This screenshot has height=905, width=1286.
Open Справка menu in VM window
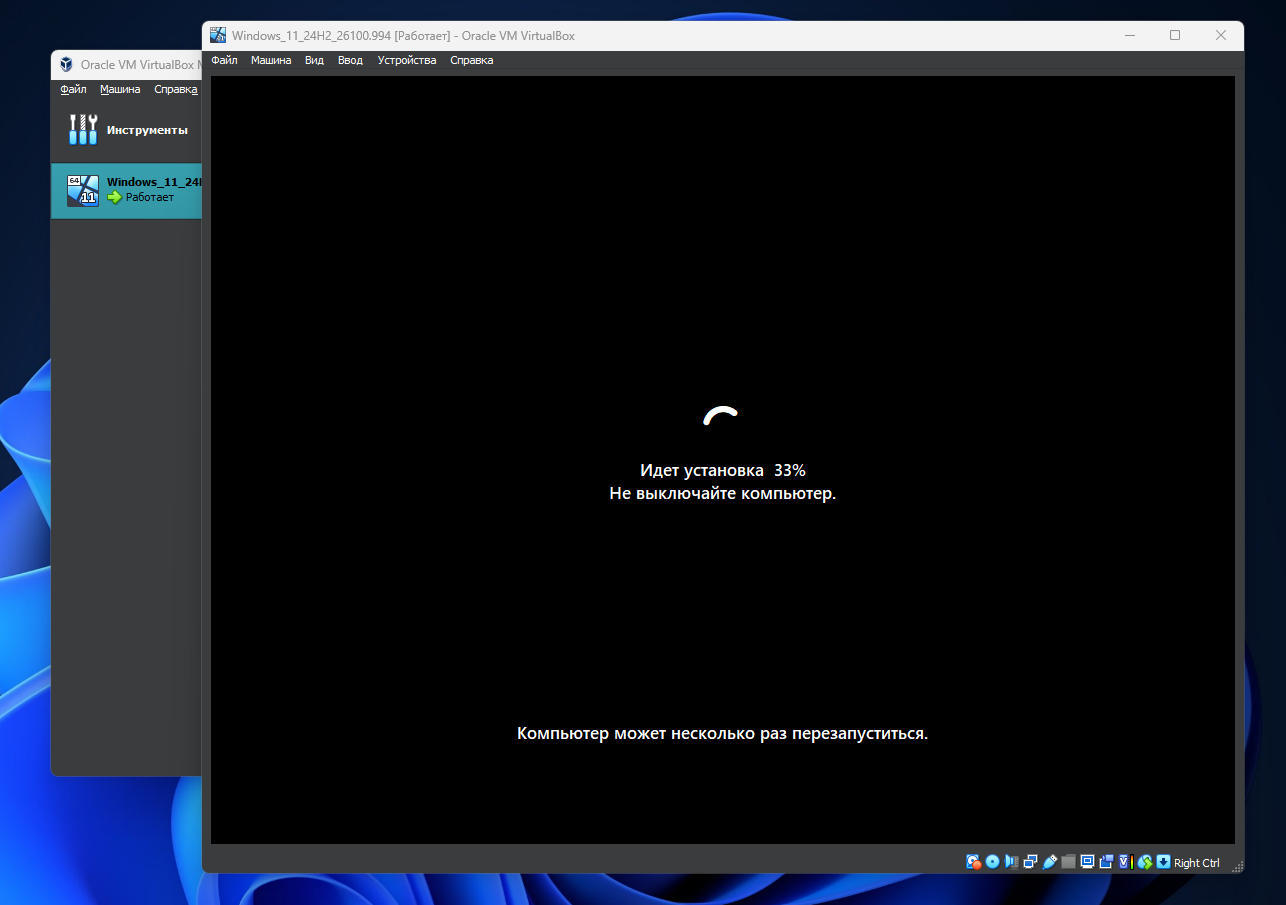click(x=471, y=60)
